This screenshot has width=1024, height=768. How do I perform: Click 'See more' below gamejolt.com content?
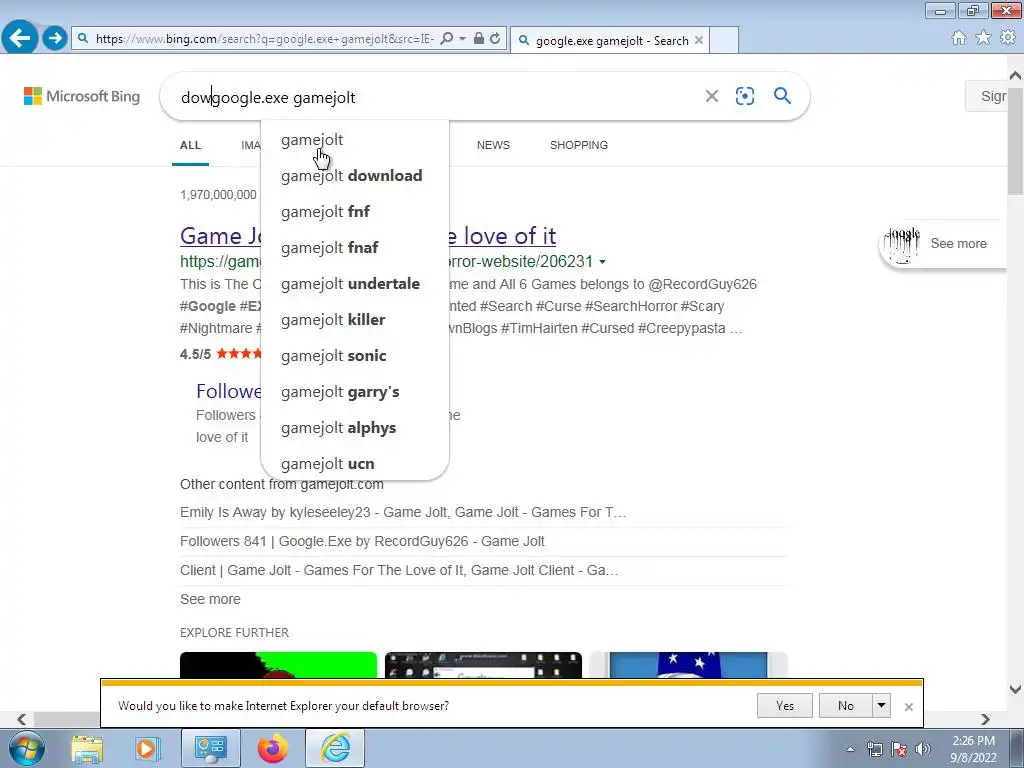(210, 599)
